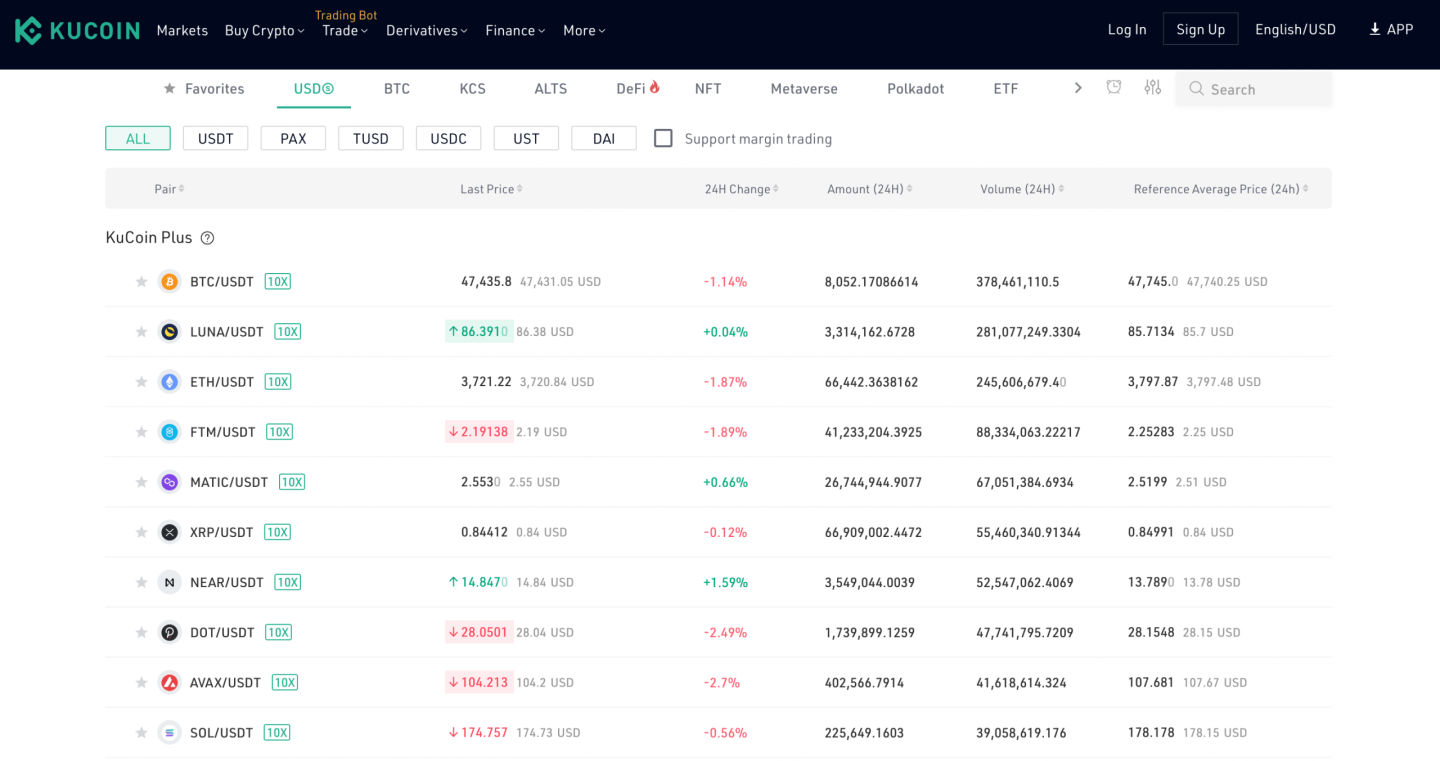Image resolution: width=1440 pixels, height=761 pixels.
Task: Favorite BTC/USDT with the star
Action: [x=142, y=281]
